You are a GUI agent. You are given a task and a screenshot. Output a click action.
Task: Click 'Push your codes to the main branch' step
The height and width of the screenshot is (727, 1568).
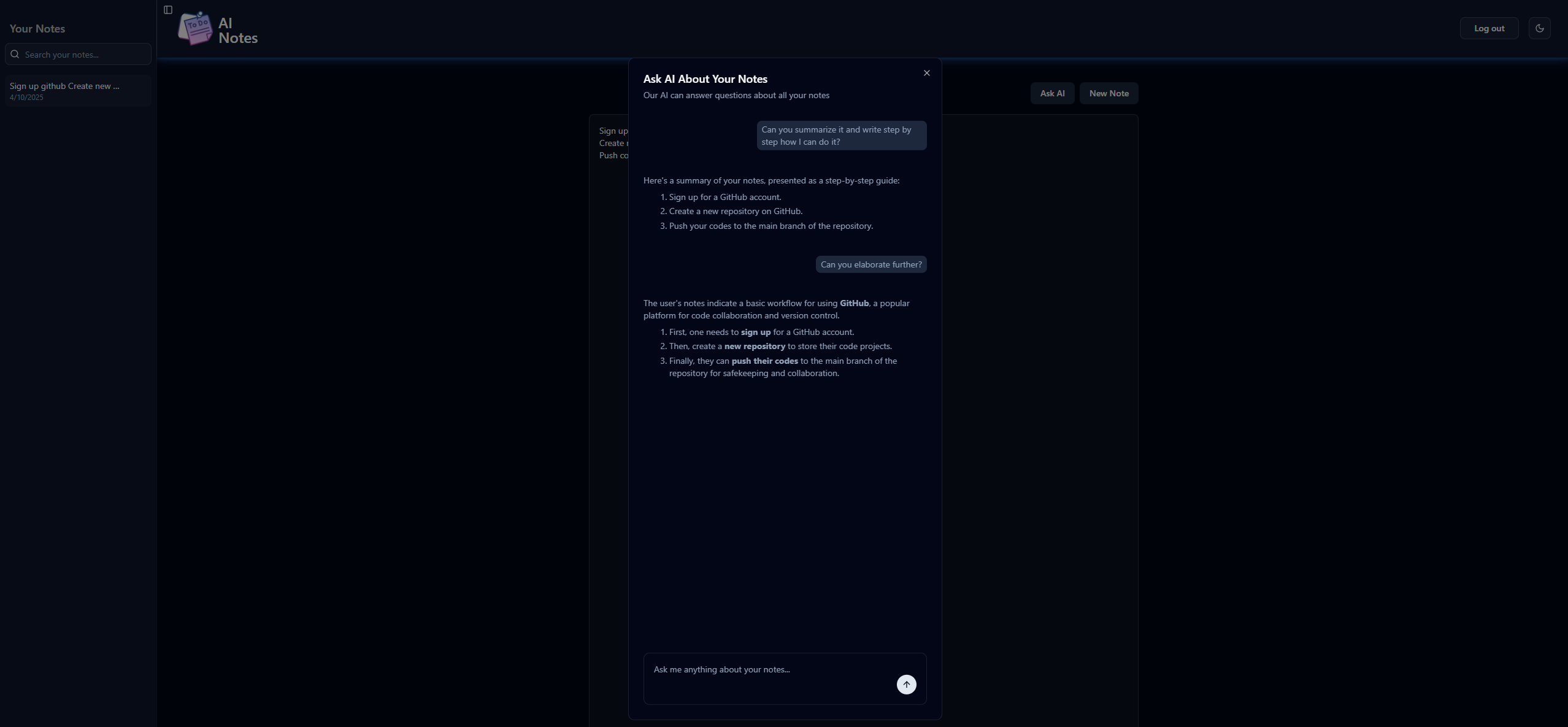pyautogui.click(x=771, y=226)
